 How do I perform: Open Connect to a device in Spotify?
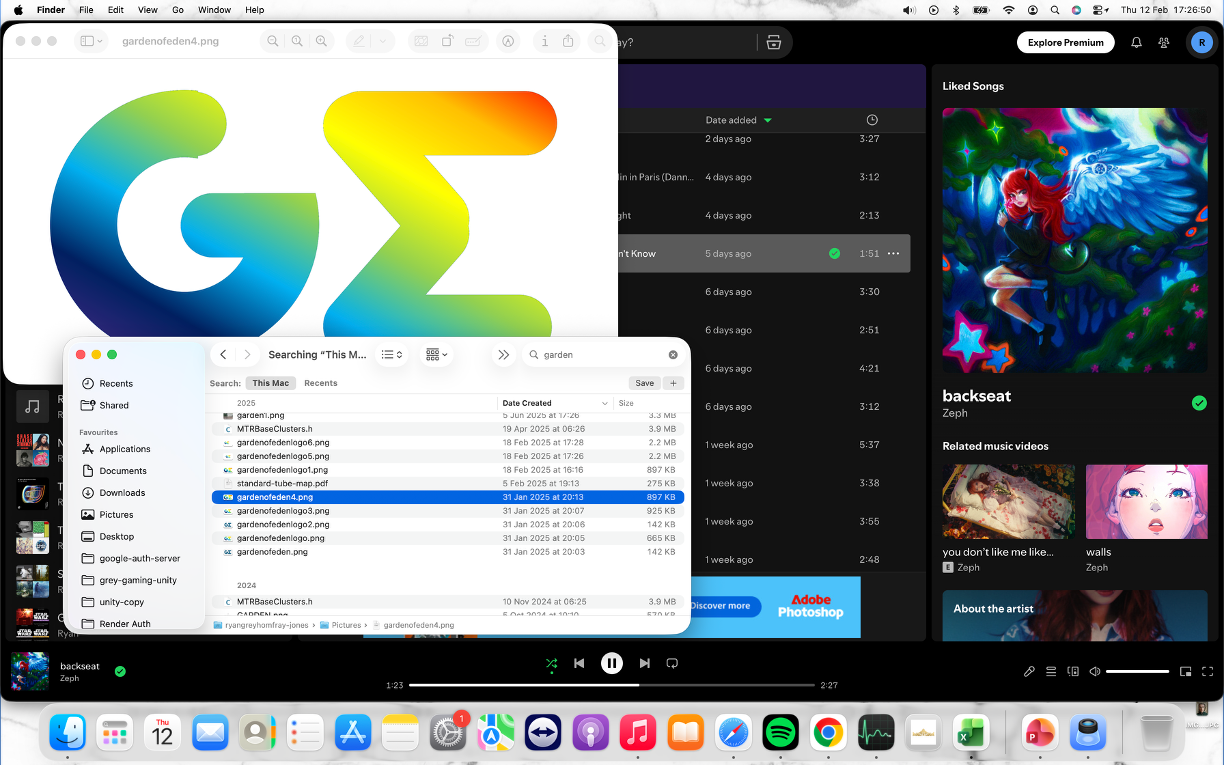click(x=1073, y=671)
